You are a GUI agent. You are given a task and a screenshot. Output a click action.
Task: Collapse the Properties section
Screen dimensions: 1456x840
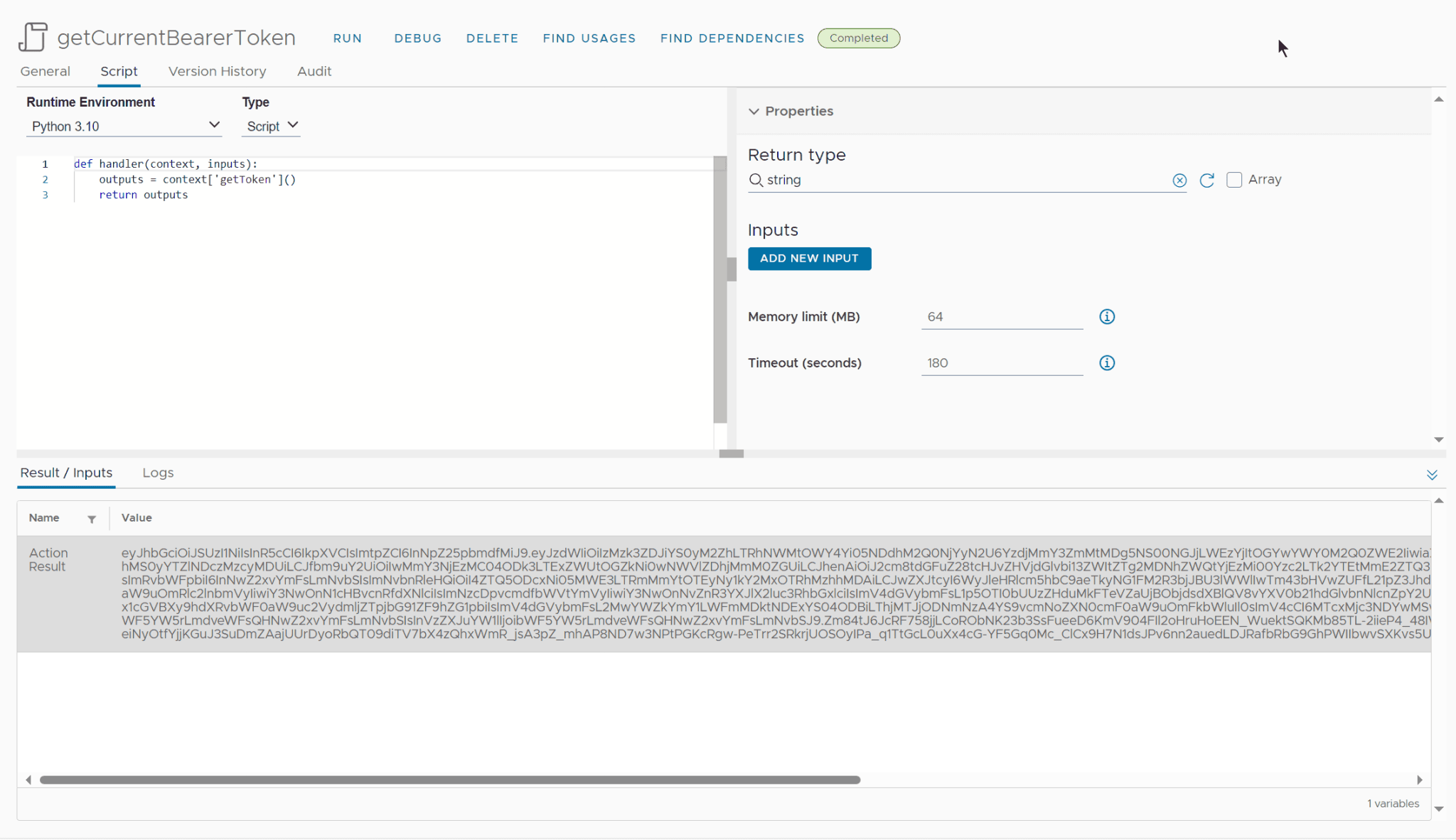754,112
